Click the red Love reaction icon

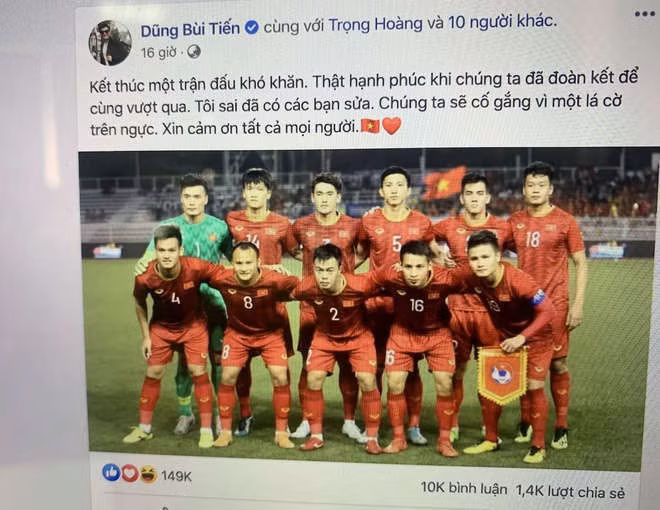[130, 474]
